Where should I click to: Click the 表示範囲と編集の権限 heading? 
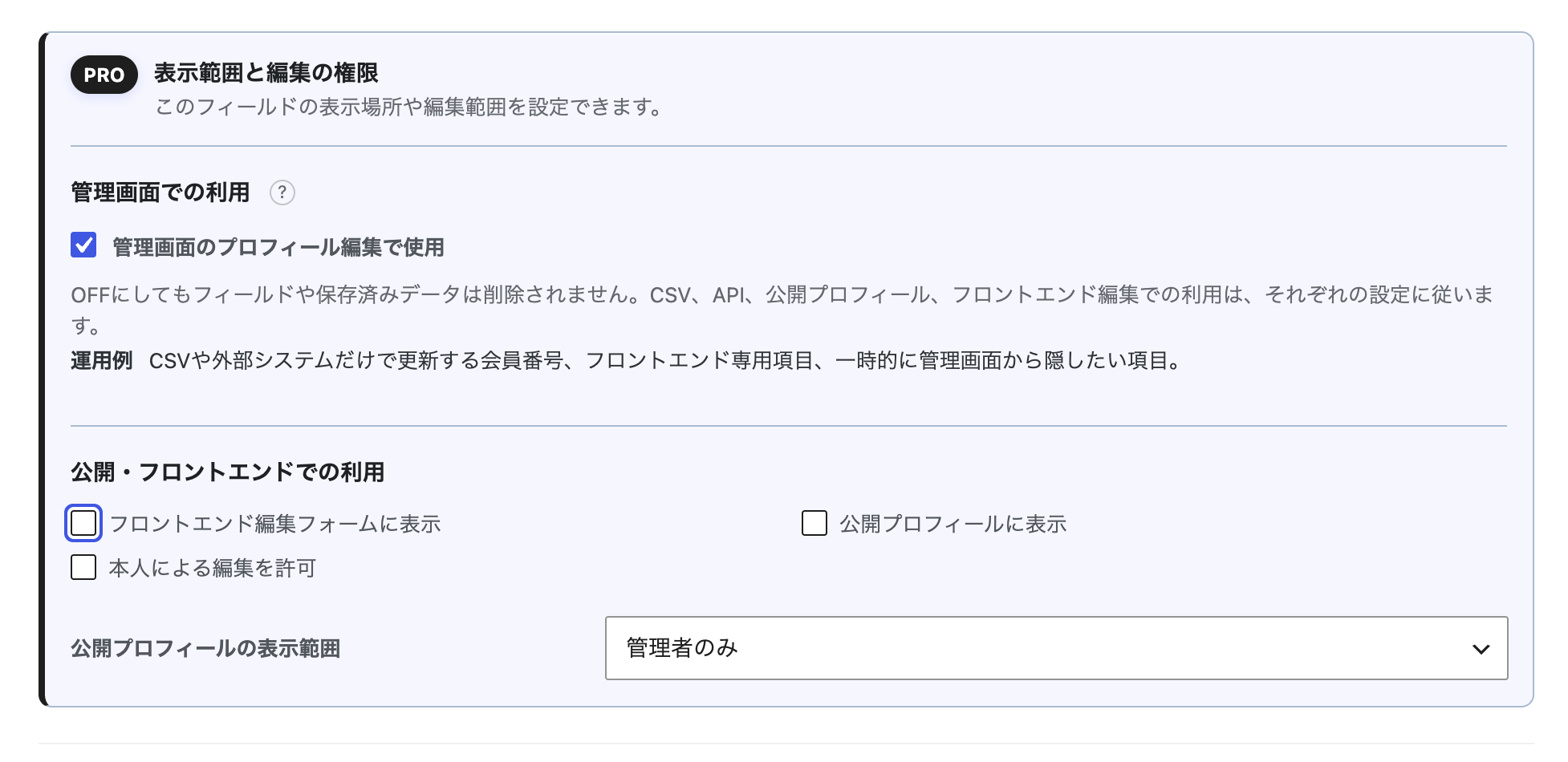[266, 73]
